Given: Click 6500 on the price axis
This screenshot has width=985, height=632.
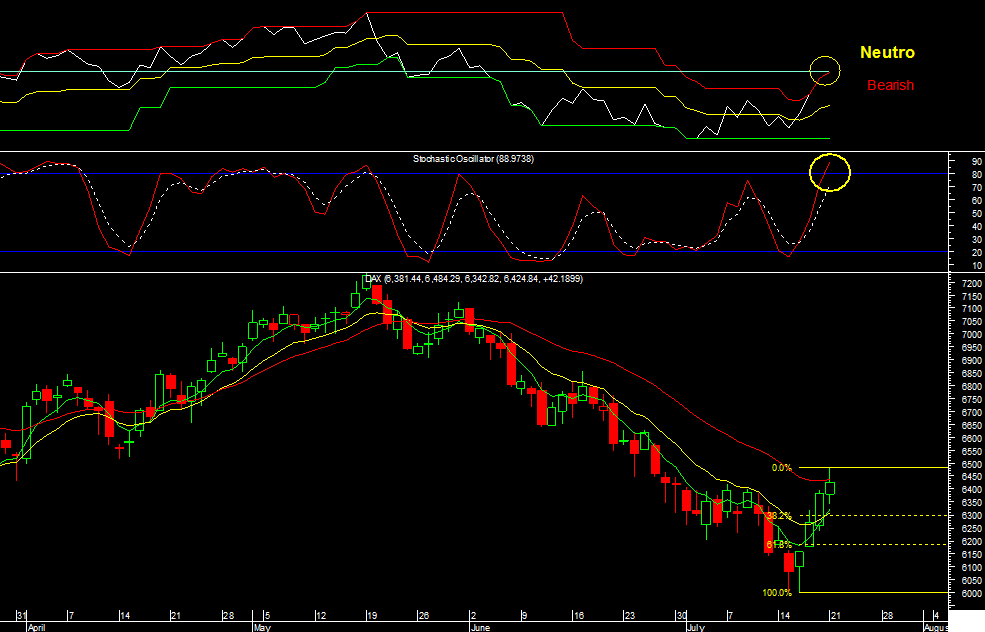Looking at the screenshot, I should tap(971, 464).
